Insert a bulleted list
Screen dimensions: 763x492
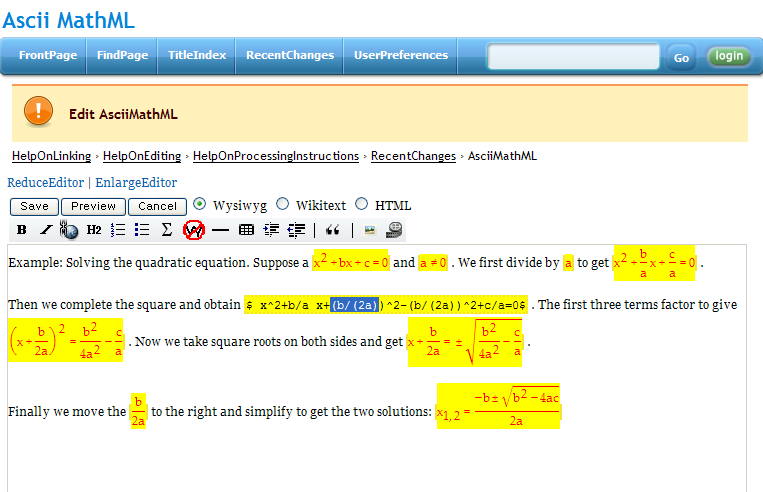click(142, 230)
